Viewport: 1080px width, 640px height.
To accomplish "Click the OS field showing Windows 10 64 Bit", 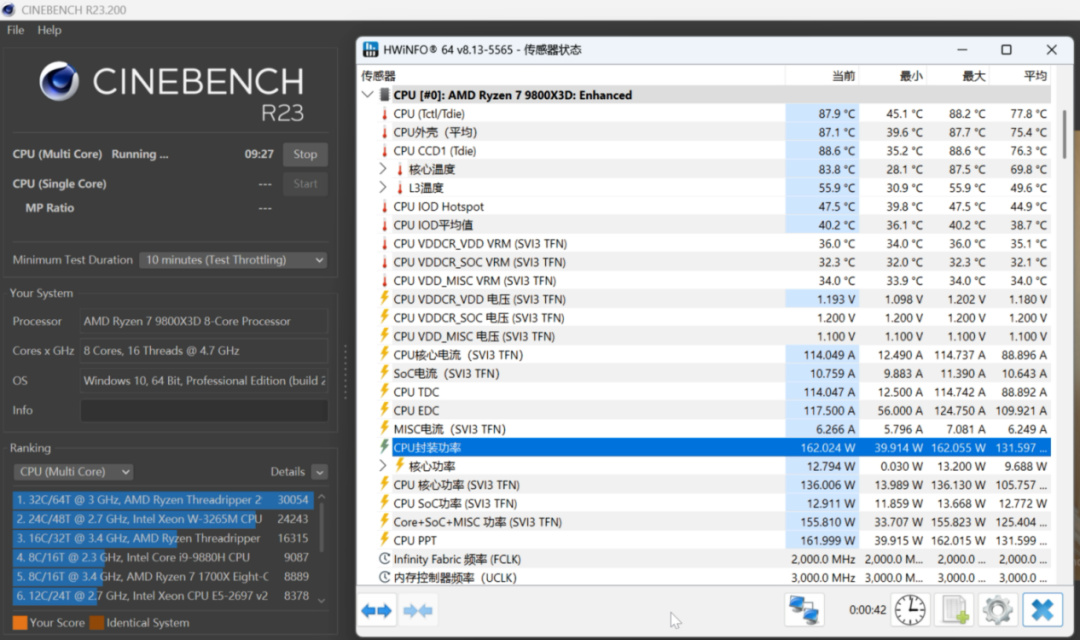I will coord(204,380).
